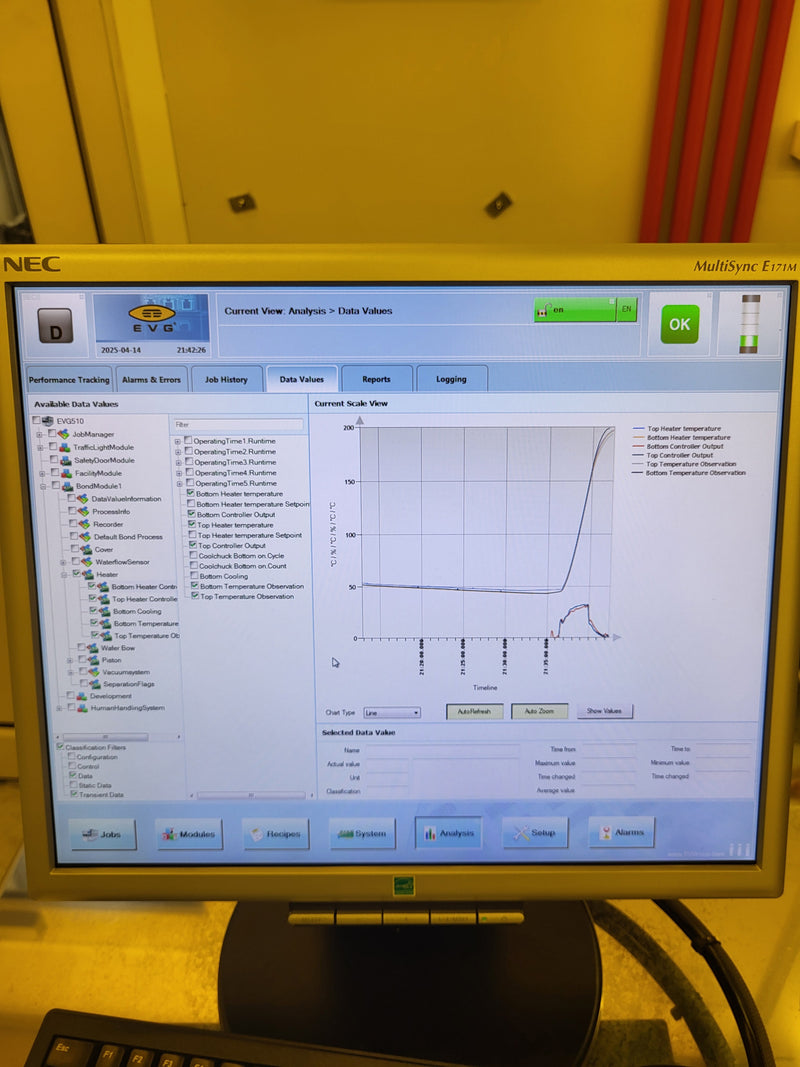
Task: Open Jobs from the bottom navigation bar
Action: [x=103, y=834]
